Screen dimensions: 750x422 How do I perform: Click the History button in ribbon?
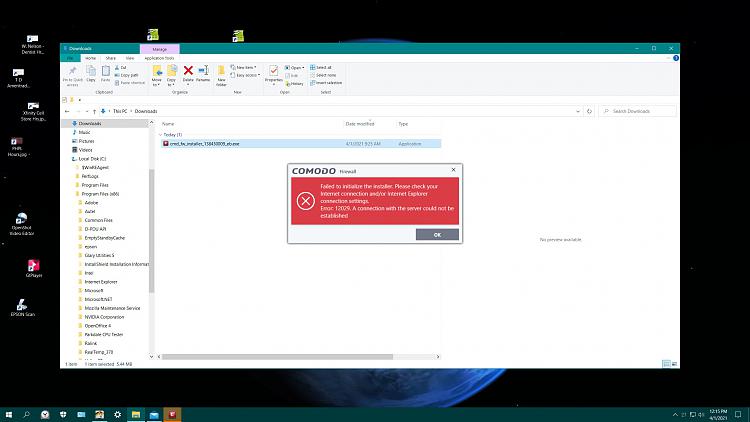(295, 83)
